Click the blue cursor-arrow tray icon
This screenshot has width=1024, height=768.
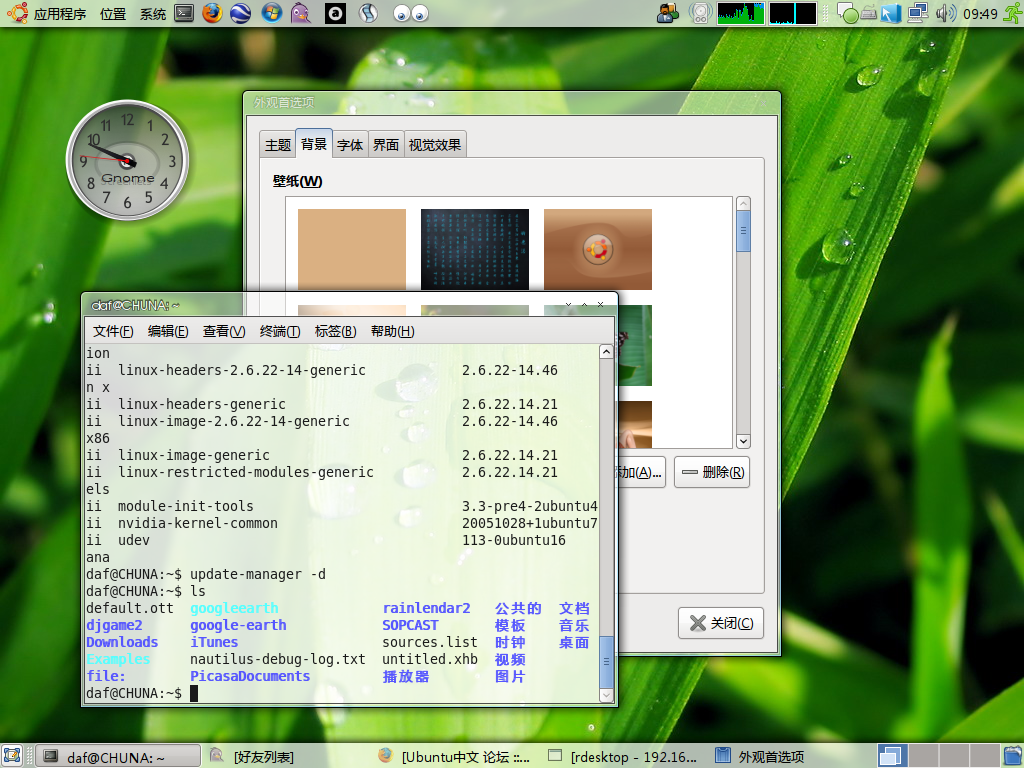point(891,13)
